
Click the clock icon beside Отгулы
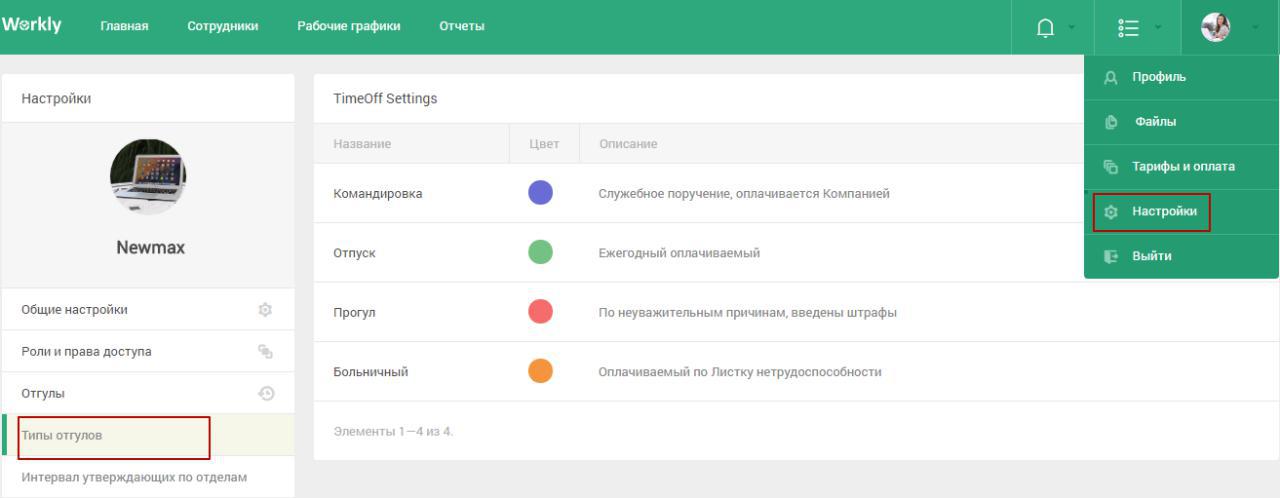266,394
